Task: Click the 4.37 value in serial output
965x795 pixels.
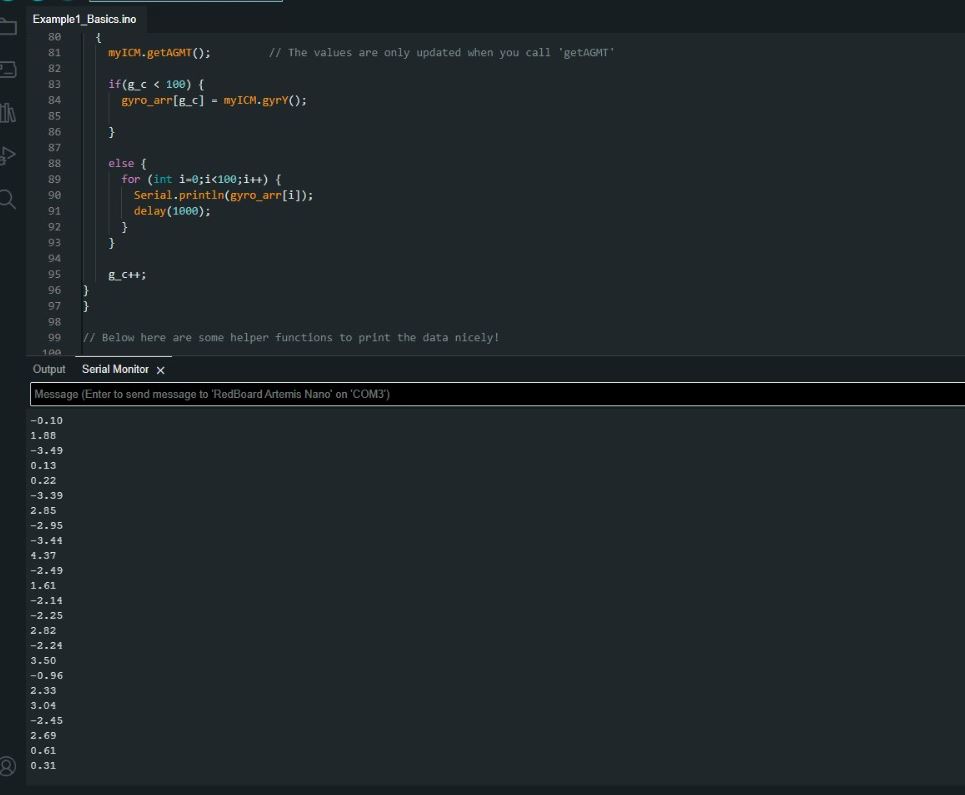Action: click(x=43, y=555)
